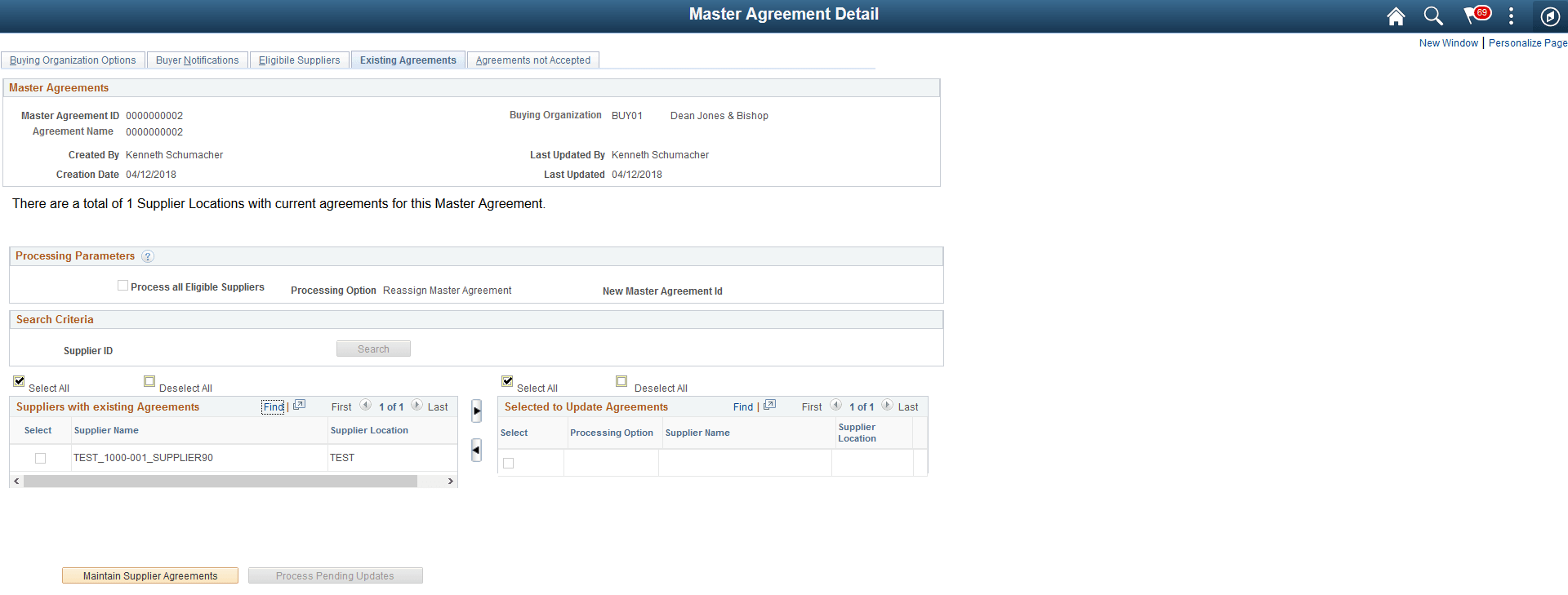Screen dimensions: 1568x595
Task: Jump to First in Selected to Update Agreements
Action: click(812, 407)
